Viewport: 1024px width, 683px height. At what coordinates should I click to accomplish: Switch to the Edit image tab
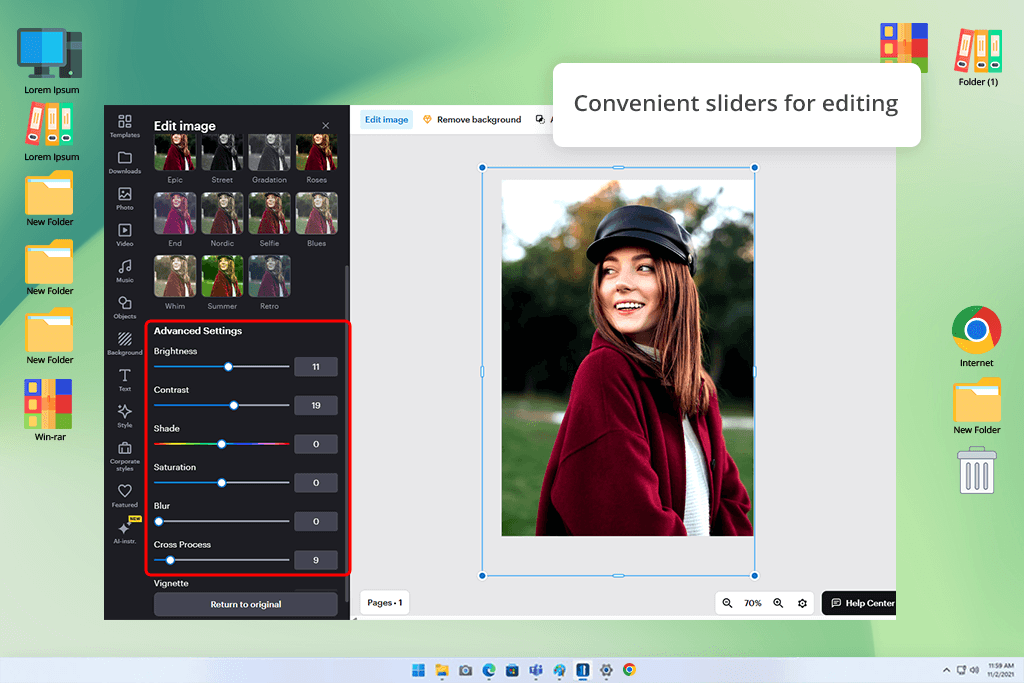(x=386, y=119)
